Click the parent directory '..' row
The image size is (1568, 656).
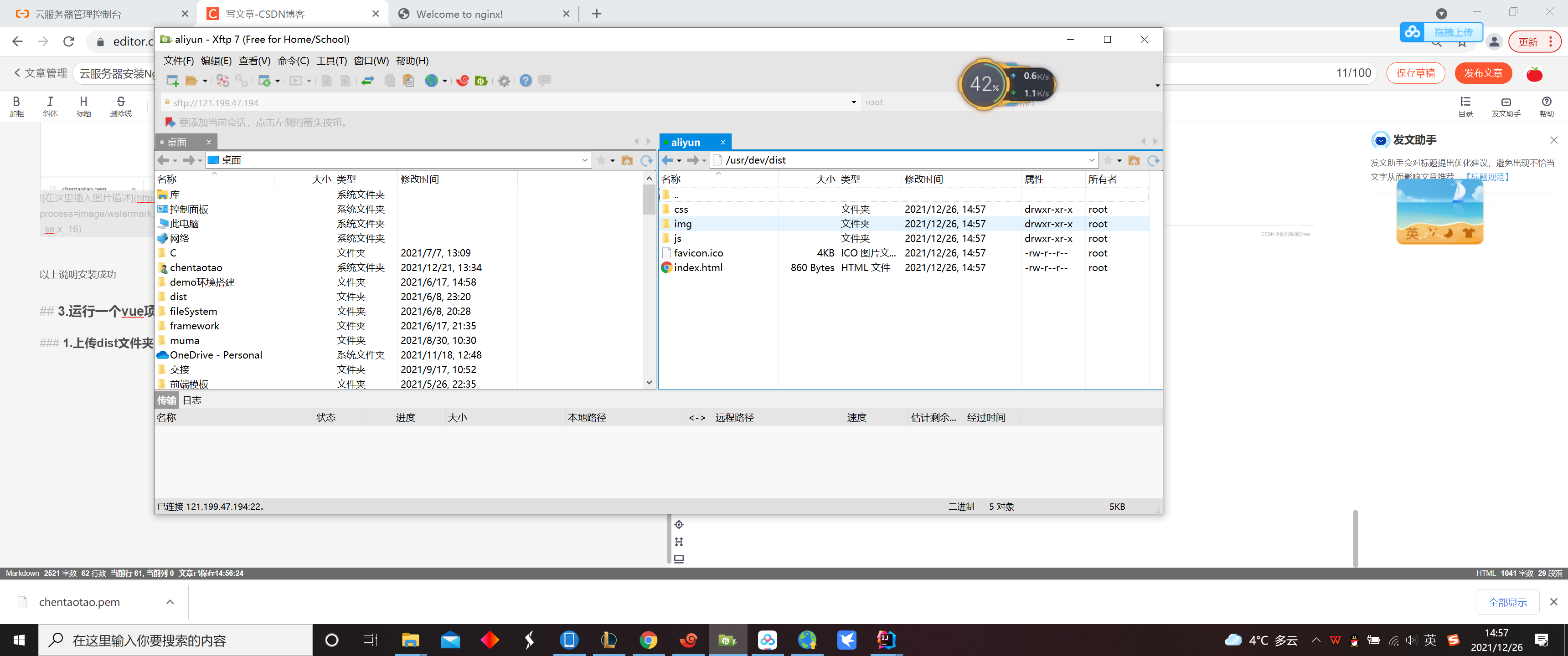[904, 195]
